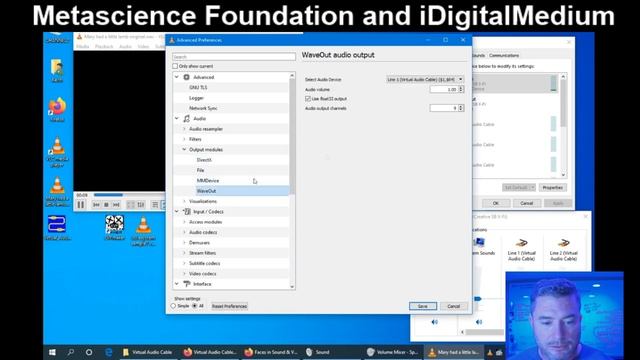This screenshot has height=360, width=640.
Task: Open the user folder desktop icon
Action: point(57,71)
